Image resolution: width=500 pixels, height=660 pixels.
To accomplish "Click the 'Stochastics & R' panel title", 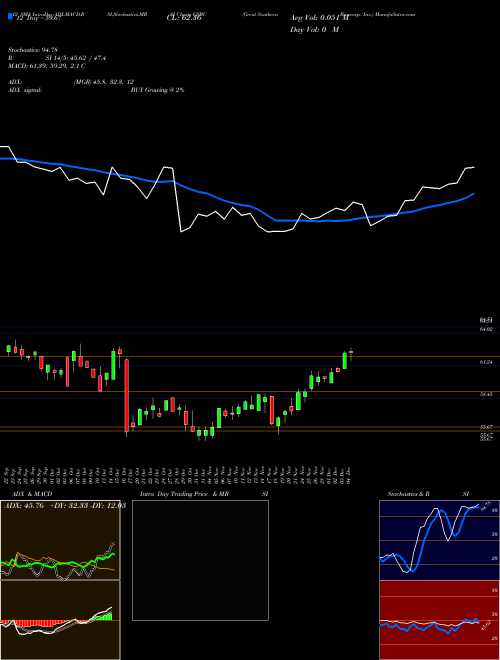I will tap(409, 494).
